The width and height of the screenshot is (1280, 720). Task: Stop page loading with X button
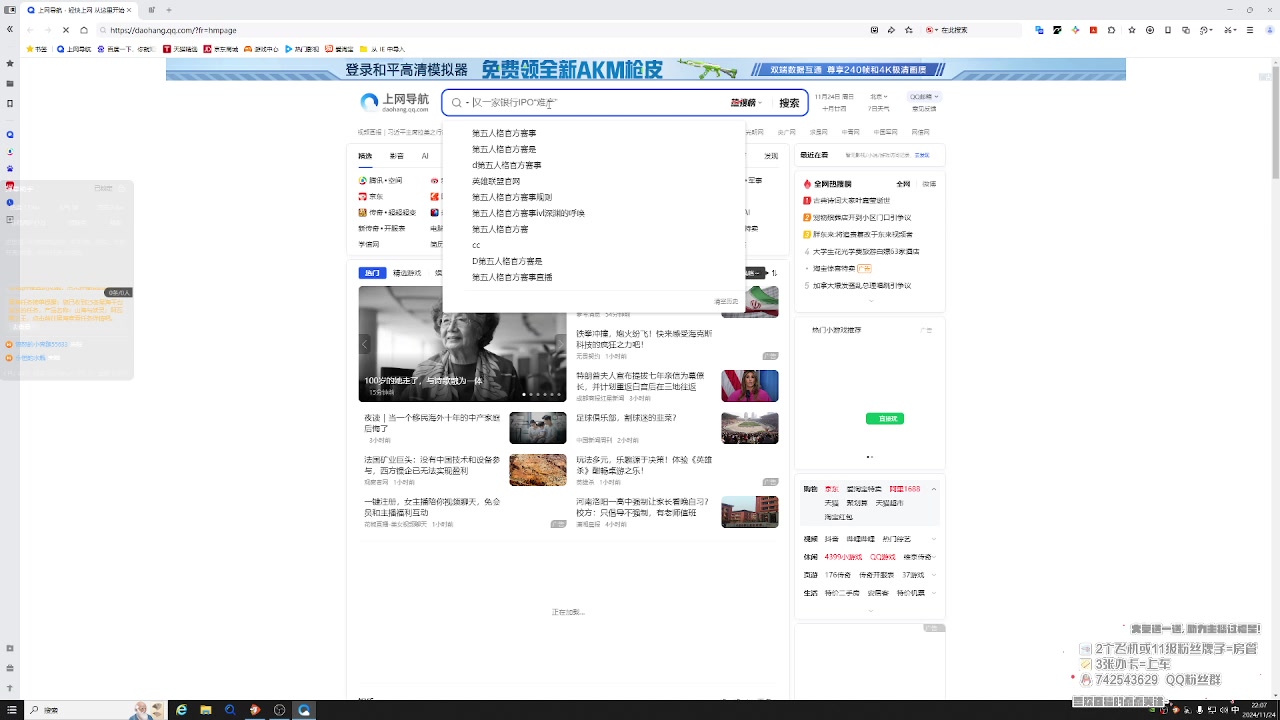tap(66, 30)
